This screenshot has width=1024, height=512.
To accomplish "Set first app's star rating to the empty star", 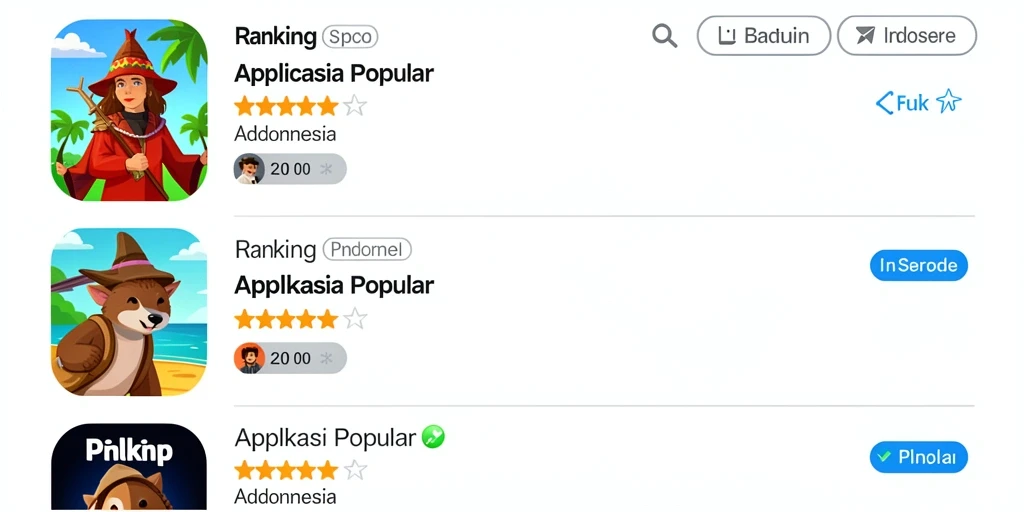I will pos(355,105).
